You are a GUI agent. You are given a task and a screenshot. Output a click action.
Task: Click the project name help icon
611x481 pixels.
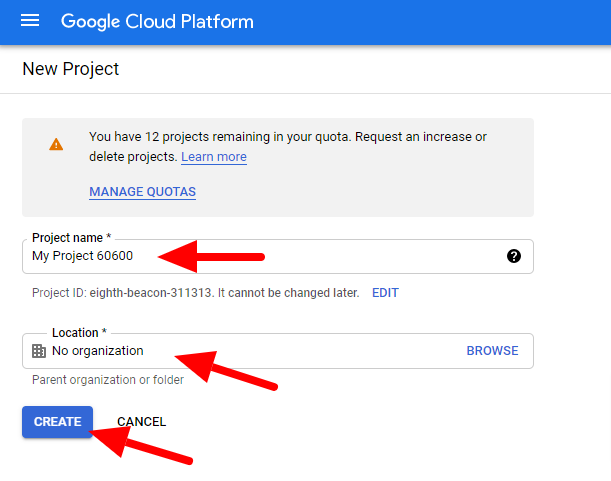[x=514, y=256]
